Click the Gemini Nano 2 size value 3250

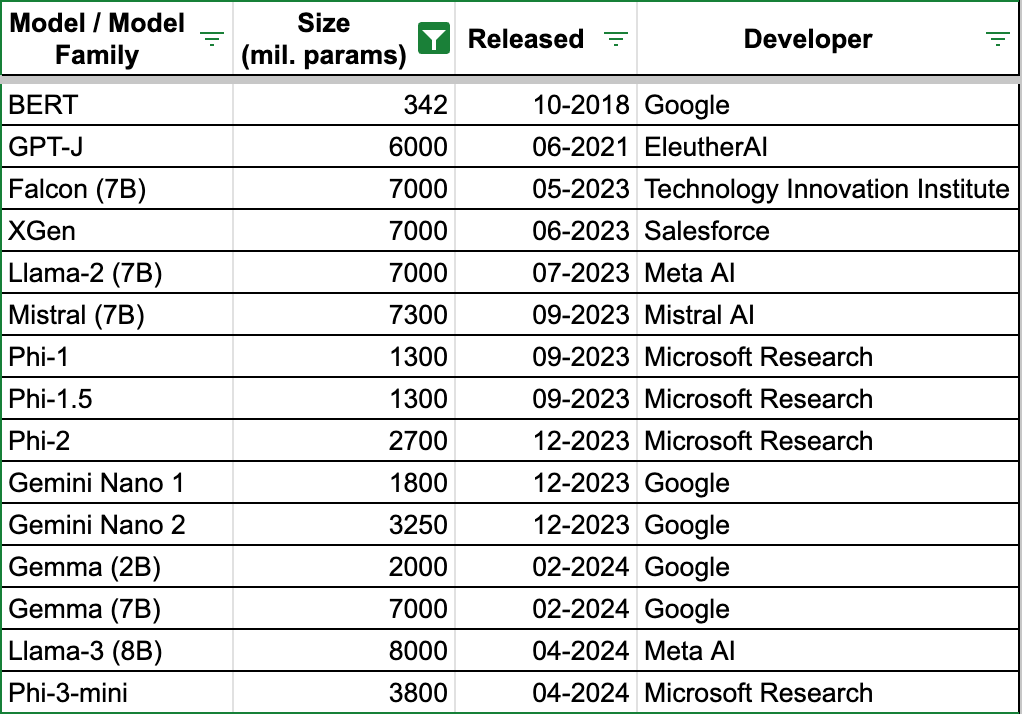click(417, 525)
